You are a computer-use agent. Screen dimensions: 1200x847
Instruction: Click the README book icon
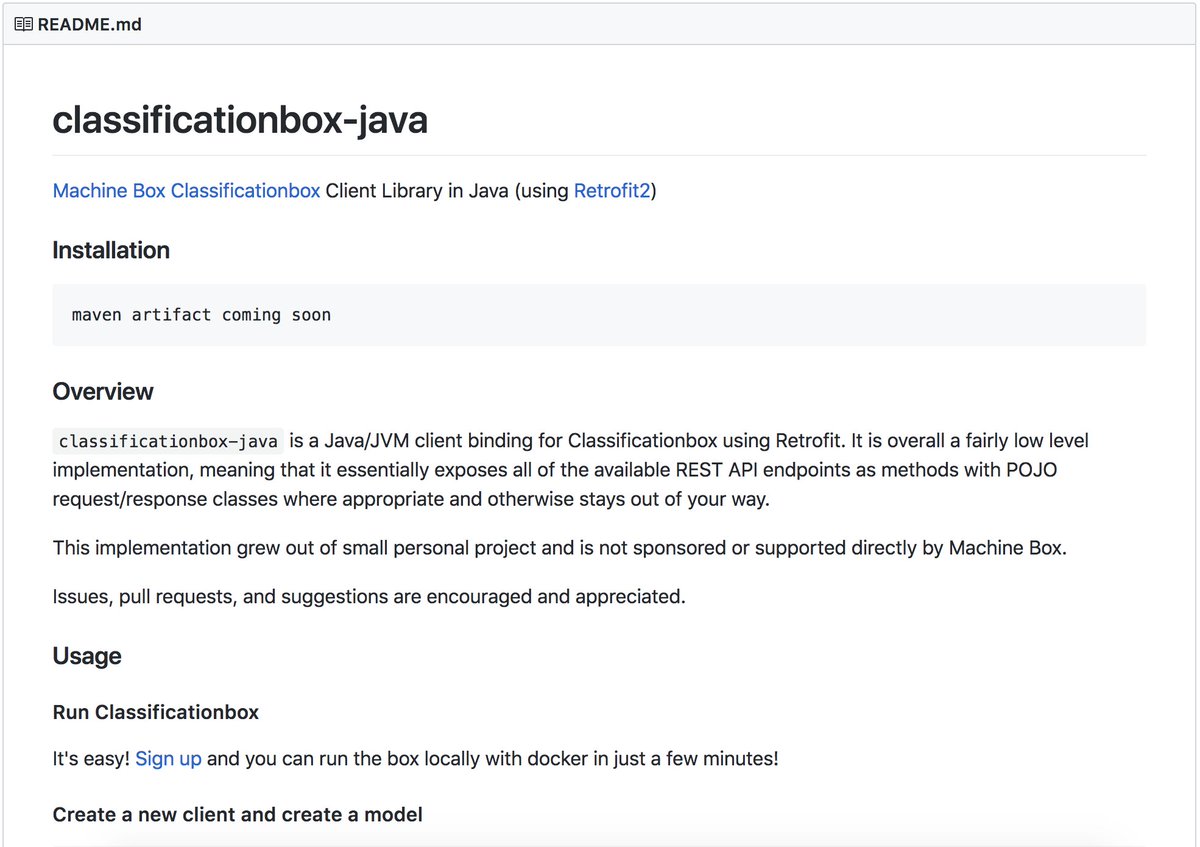23,24
